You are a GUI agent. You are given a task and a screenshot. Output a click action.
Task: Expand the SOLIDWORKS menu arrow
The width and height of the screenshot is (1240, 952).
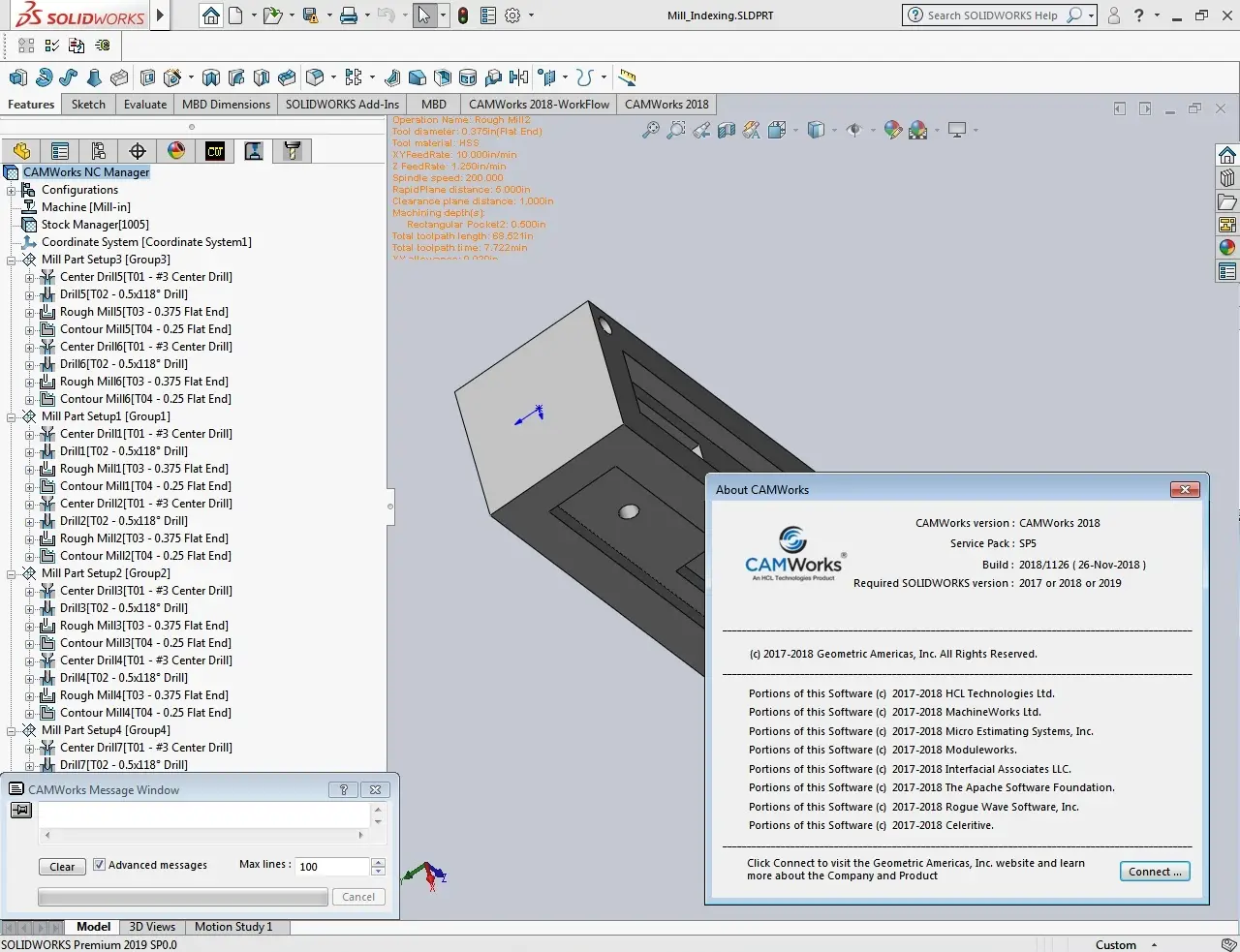tap(161, 15)
